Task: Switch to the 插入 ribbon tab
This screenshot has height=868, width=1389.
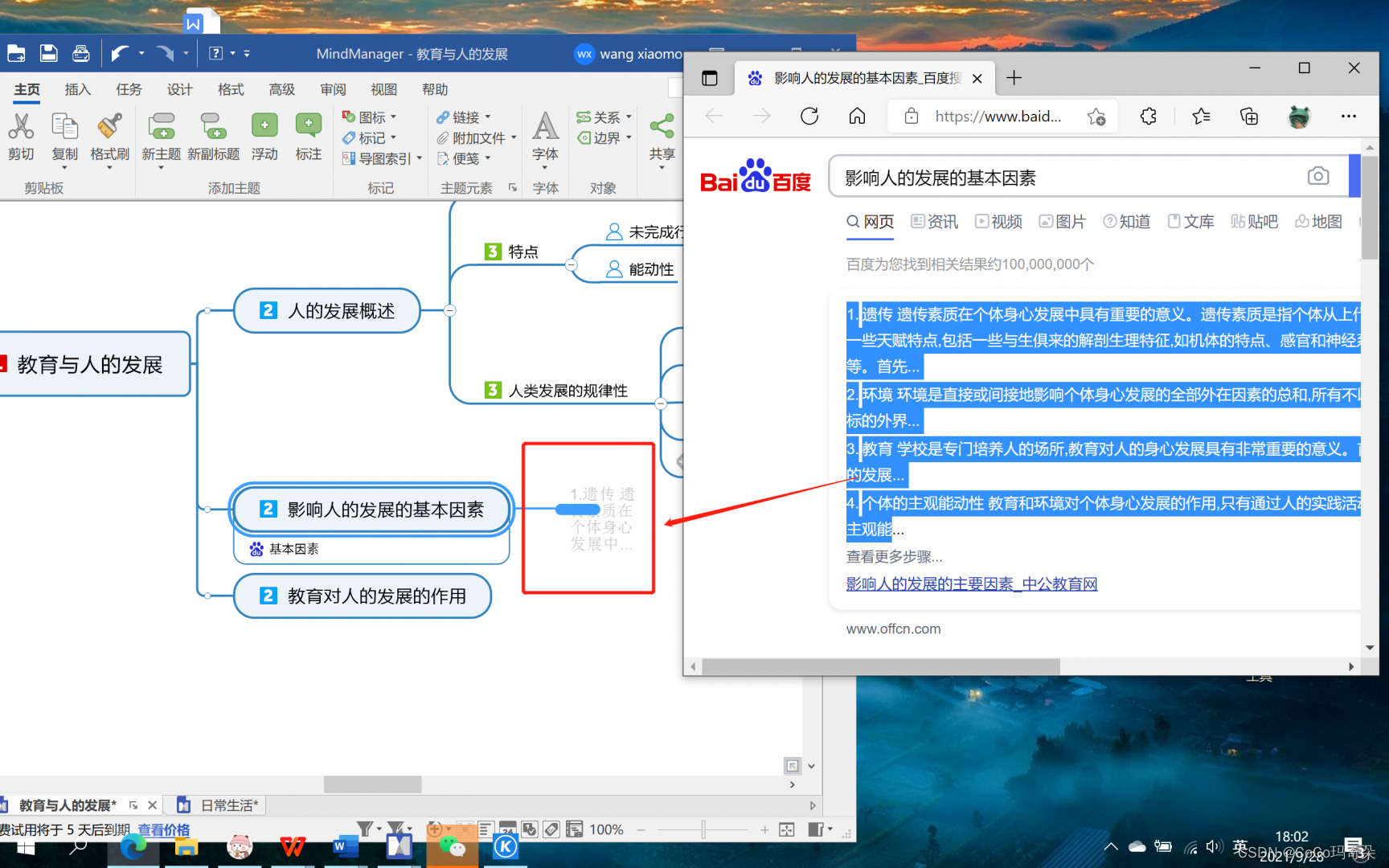Action: (77, 89)
